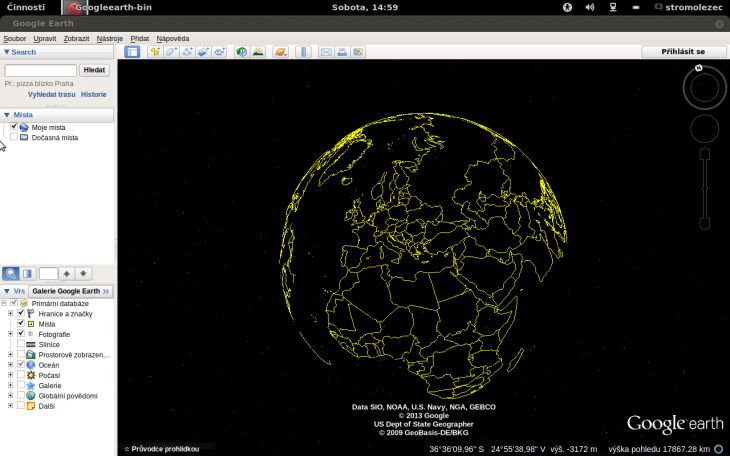Click the Add Path toolbar icon
The width and height of the screenshot is (730, 456).
point(187,52)
